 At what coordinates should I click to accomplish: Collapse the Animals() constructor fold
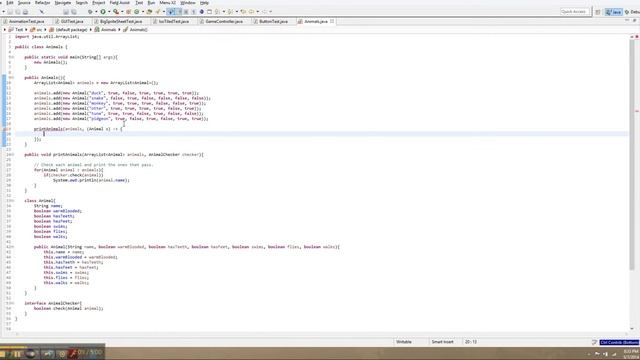click(x=13, y=78)
